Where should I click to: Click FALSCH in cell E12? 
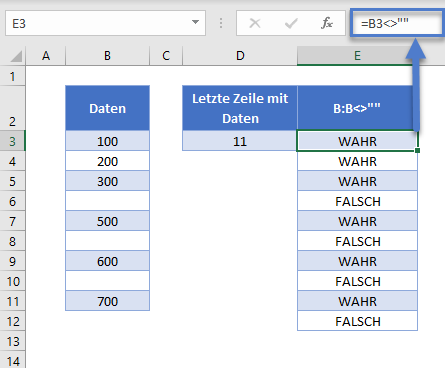pos(358,321)
